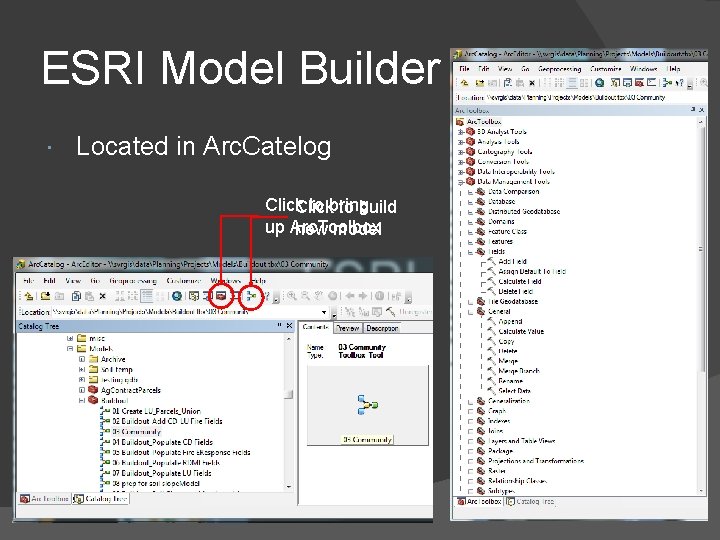Click Copy icon in ArcToolbox window toolbar
720x540 pixels.
click(x=507, y=83)
